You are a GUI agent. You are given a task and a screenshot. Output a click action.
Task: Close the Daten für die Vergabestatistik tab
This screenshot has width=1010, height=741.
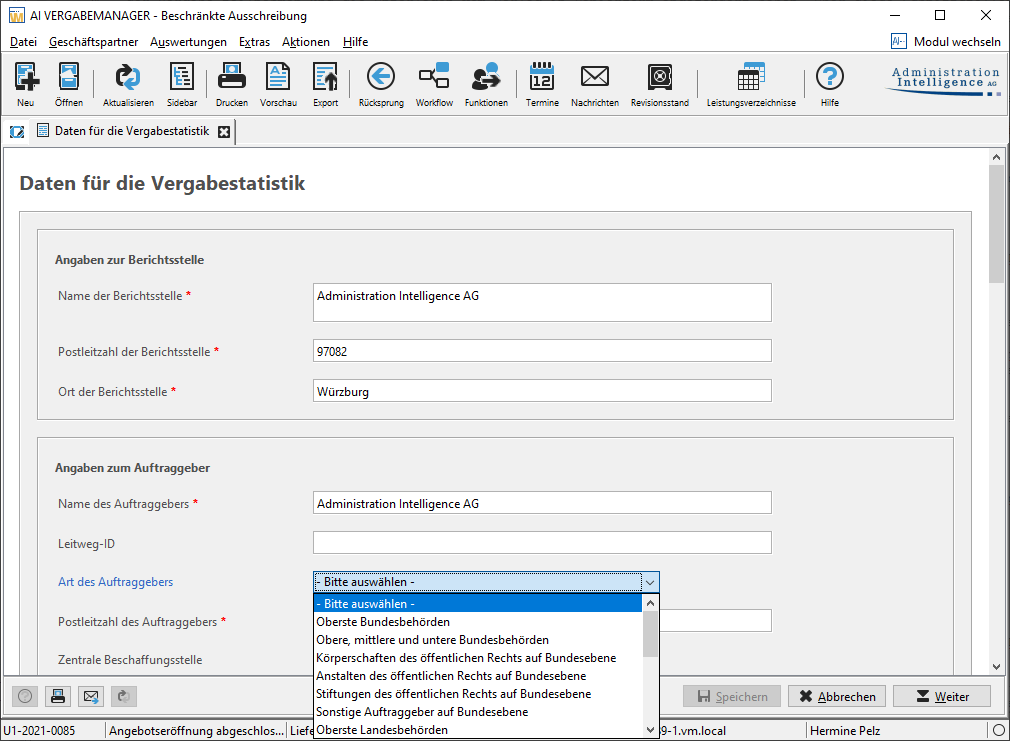[224, 131]
